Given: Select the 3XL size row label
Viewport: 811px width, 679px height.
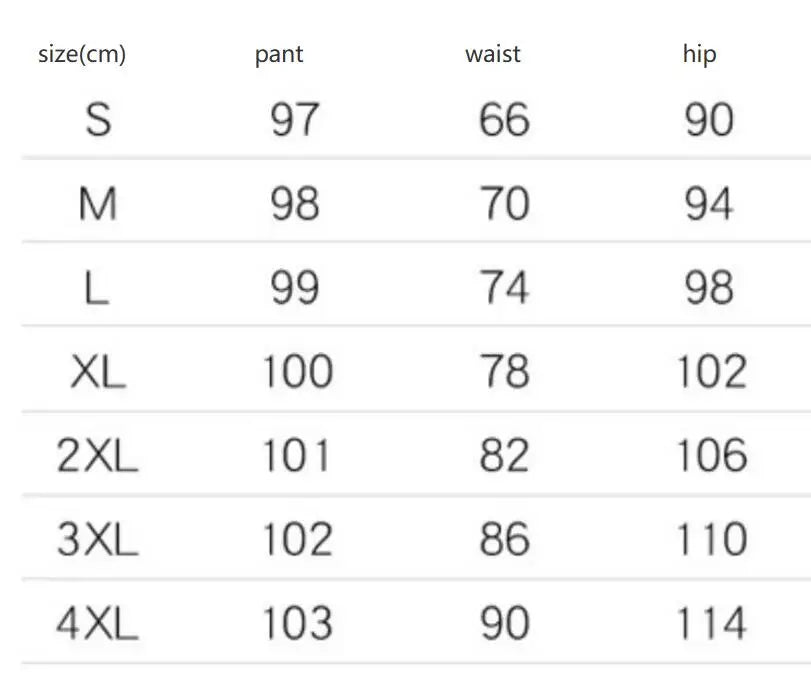Looking at the screenshot, I should click(x=97, y=539).
